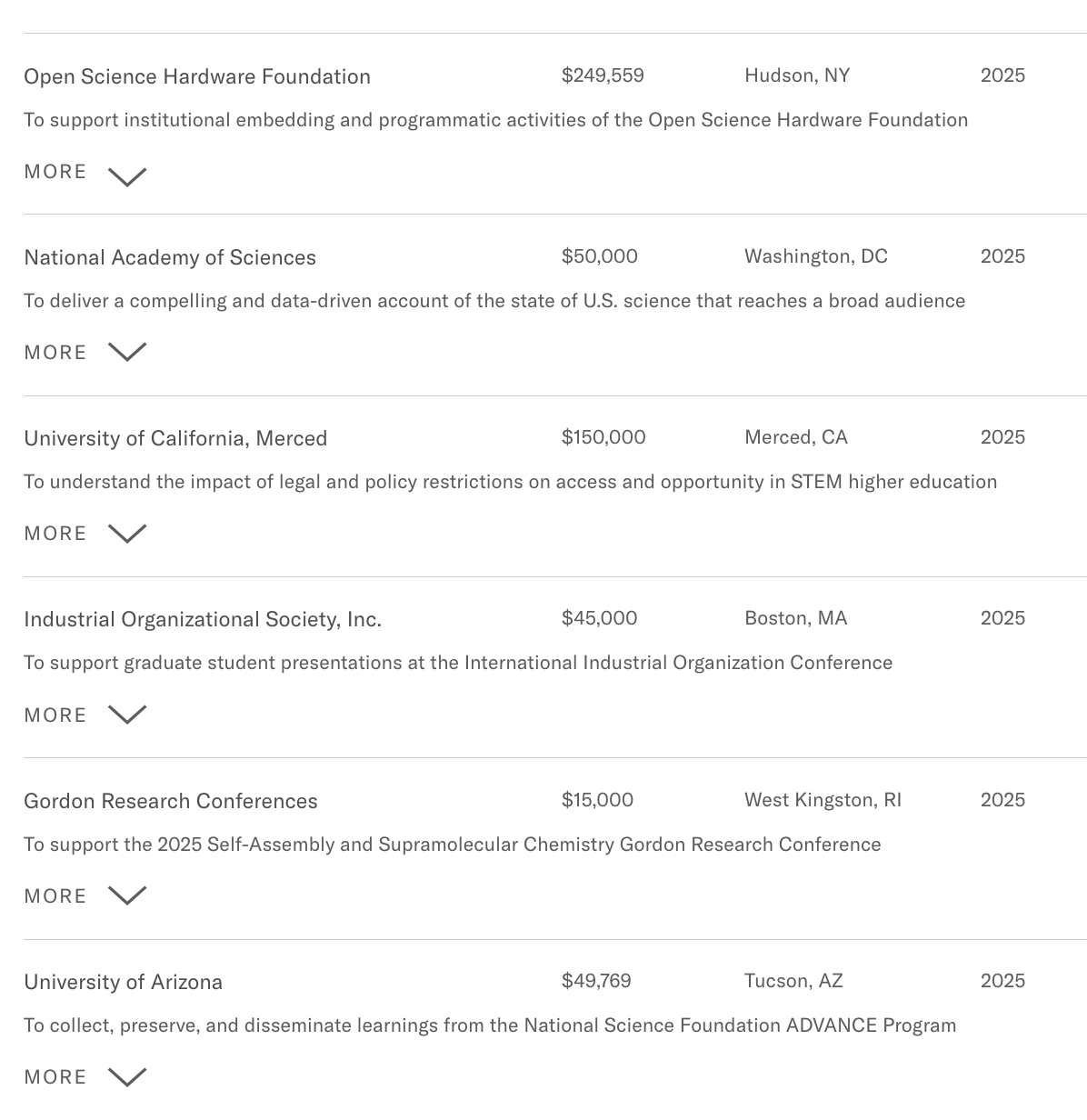The width and height of the screenshot is (1087, 1120).
Task: Select the Industrial Organizational Society, Inc. title
Action: (x=203, y=619)
